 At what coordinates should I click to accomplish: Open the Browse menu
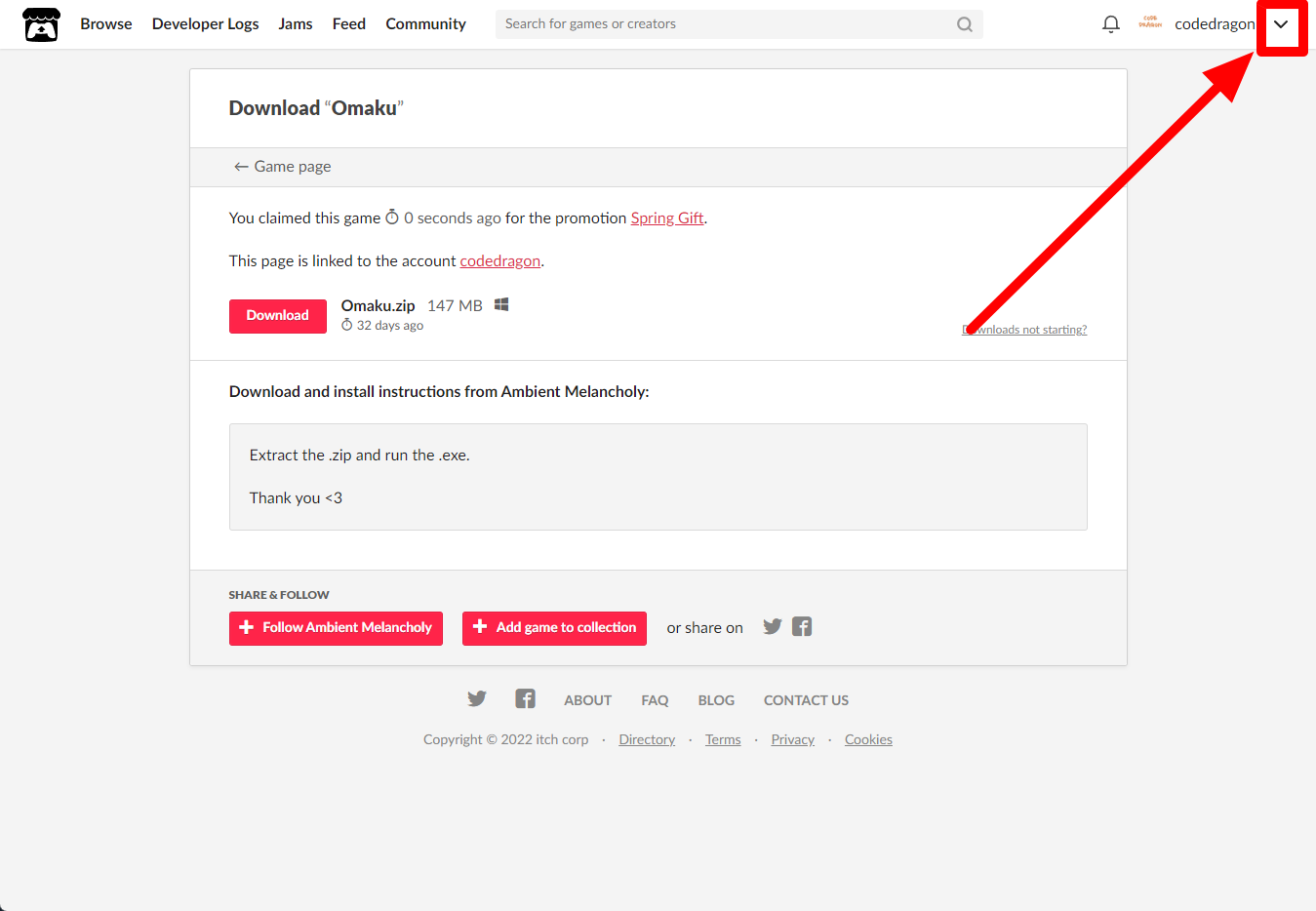tap(106, 24)
